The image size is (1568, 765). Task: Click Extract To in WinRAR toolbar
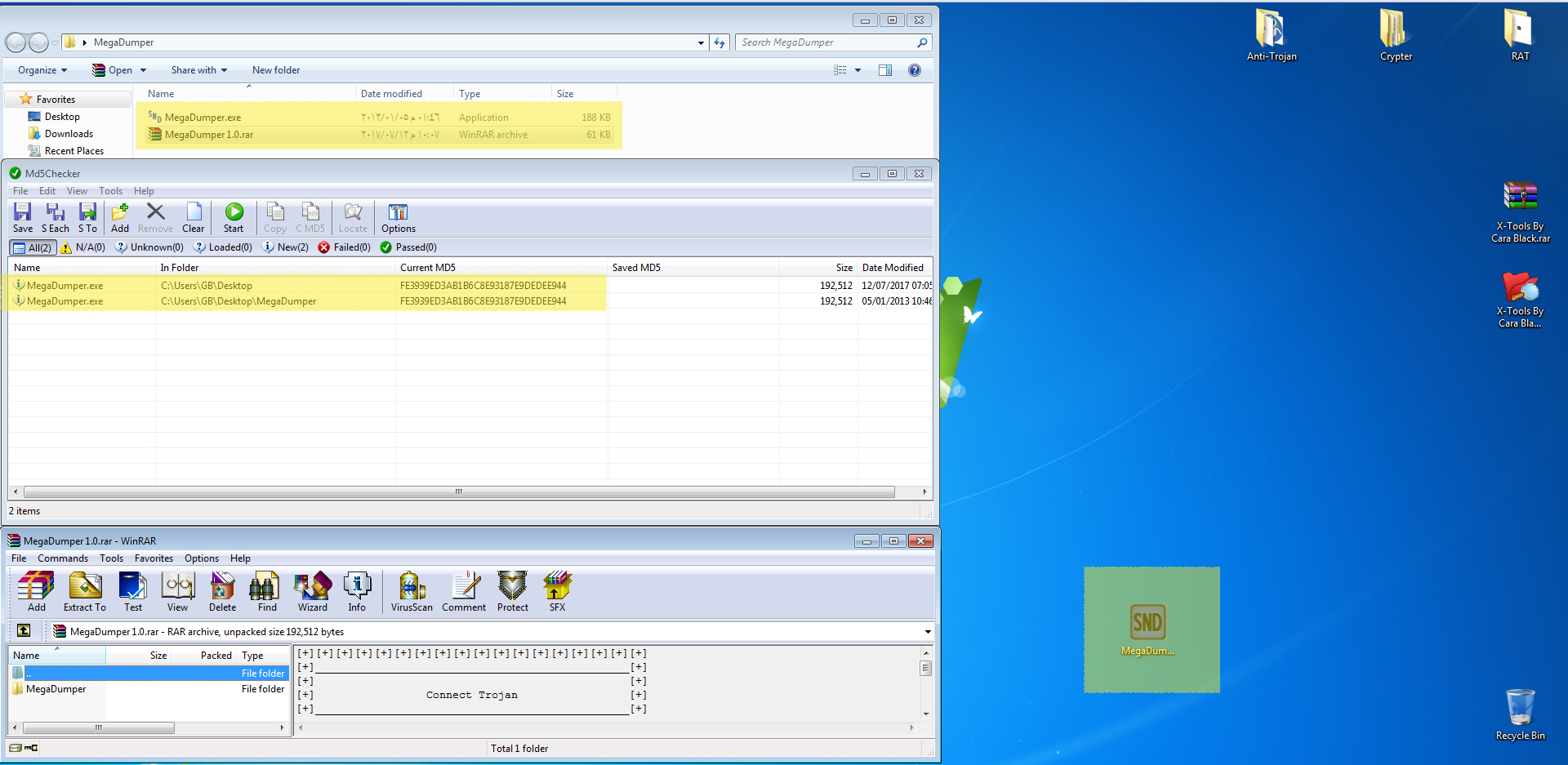(85, 592)
